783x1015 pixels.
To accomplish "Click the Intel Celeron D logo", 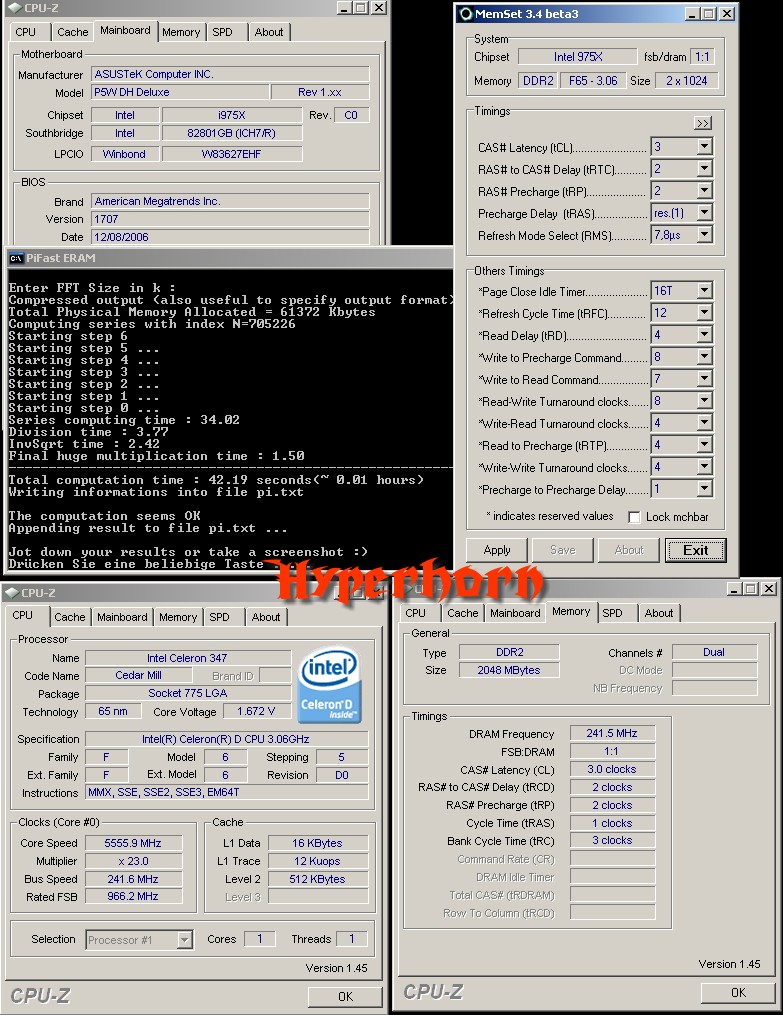I will click(x=329, y=685).
